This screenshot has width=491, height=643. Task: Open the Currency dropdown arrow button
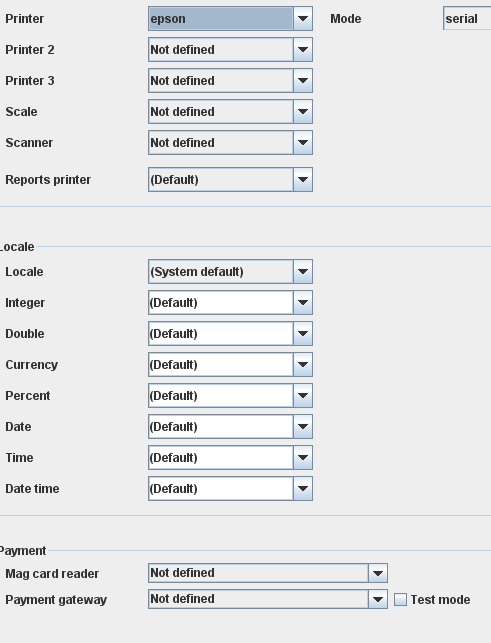pyautogui.click(x=303, y=365)
